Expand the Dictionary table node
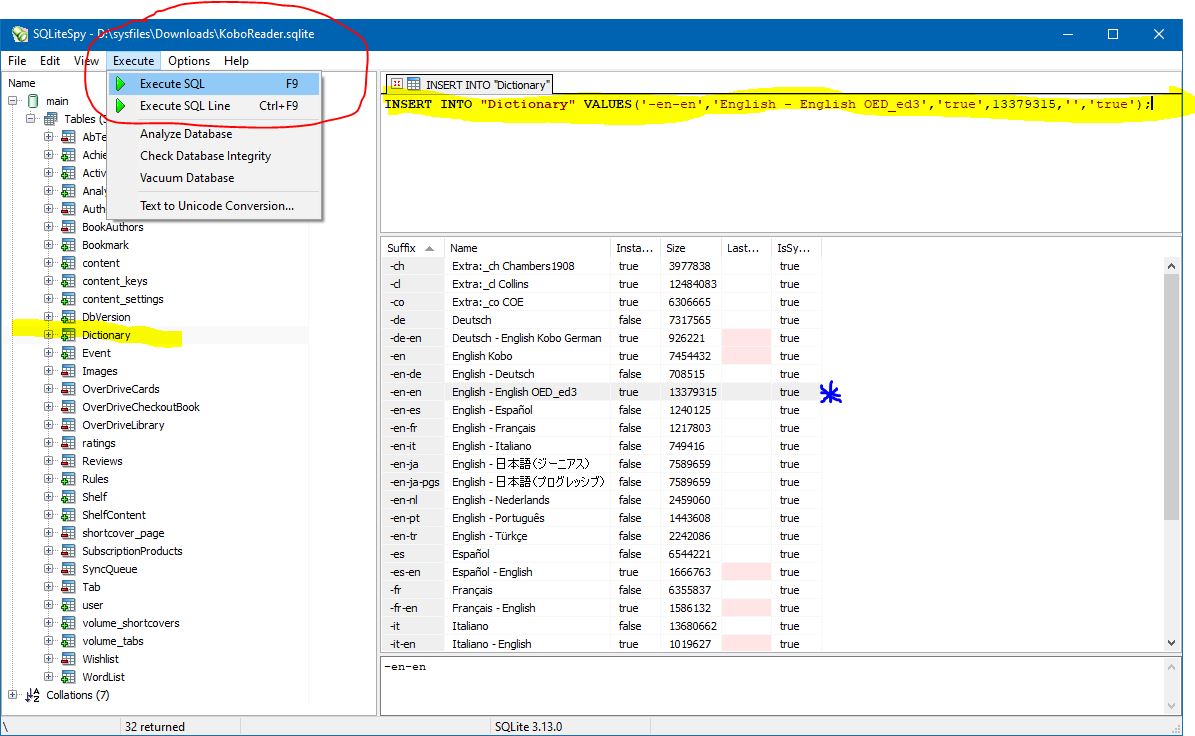The height and width of the screenshot is (736, 1195). coord(49,335)
